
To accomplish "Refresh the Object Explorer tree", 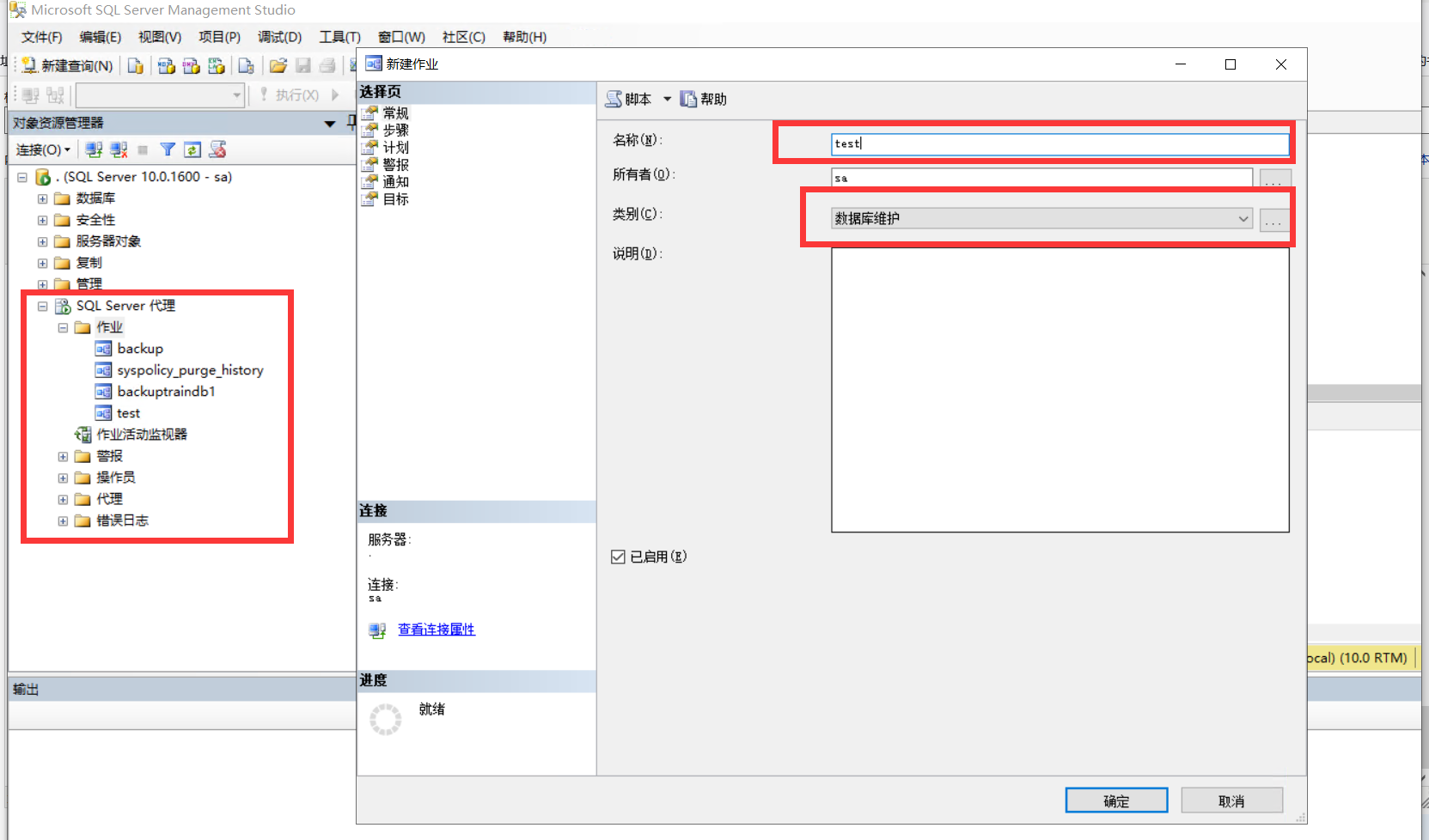I will pos(192,149).
